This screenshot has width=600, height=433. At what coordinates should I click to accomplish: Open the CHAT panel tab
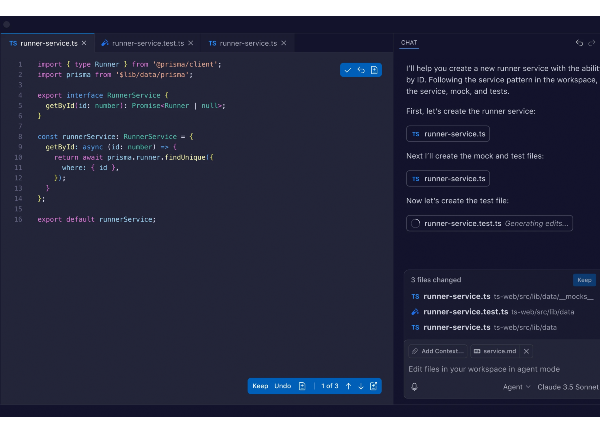pyautogui.click(x=409, y=42)
